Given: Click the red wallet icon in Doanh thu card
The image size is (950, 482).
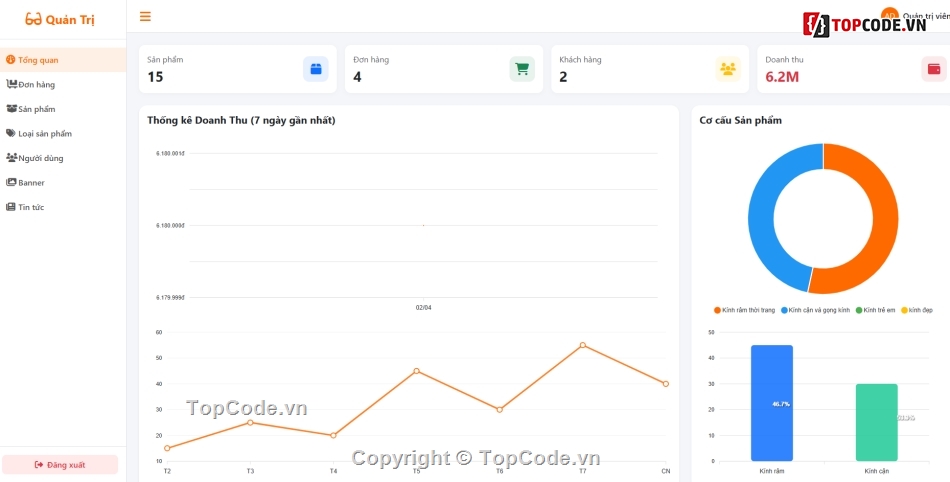Looking at the screenshot, I should pyautogui.click(x=934, y=69).
